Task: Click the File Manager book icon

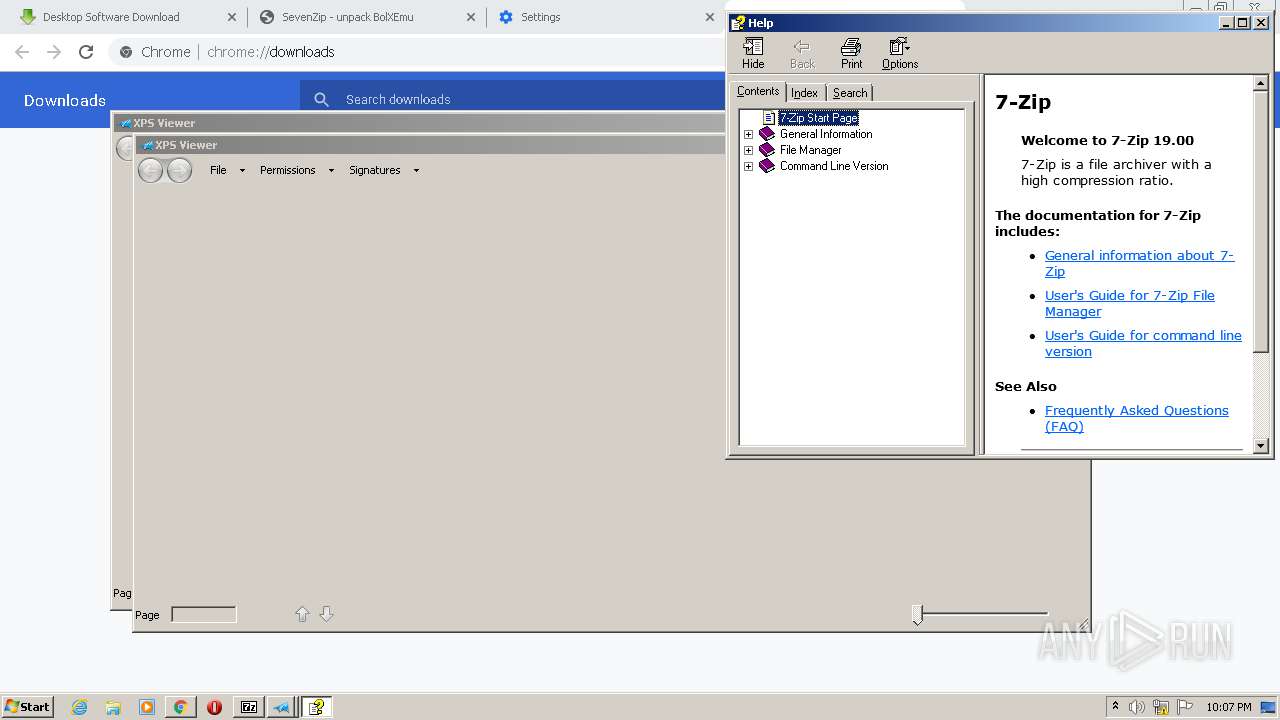Action: click(767, 150)
